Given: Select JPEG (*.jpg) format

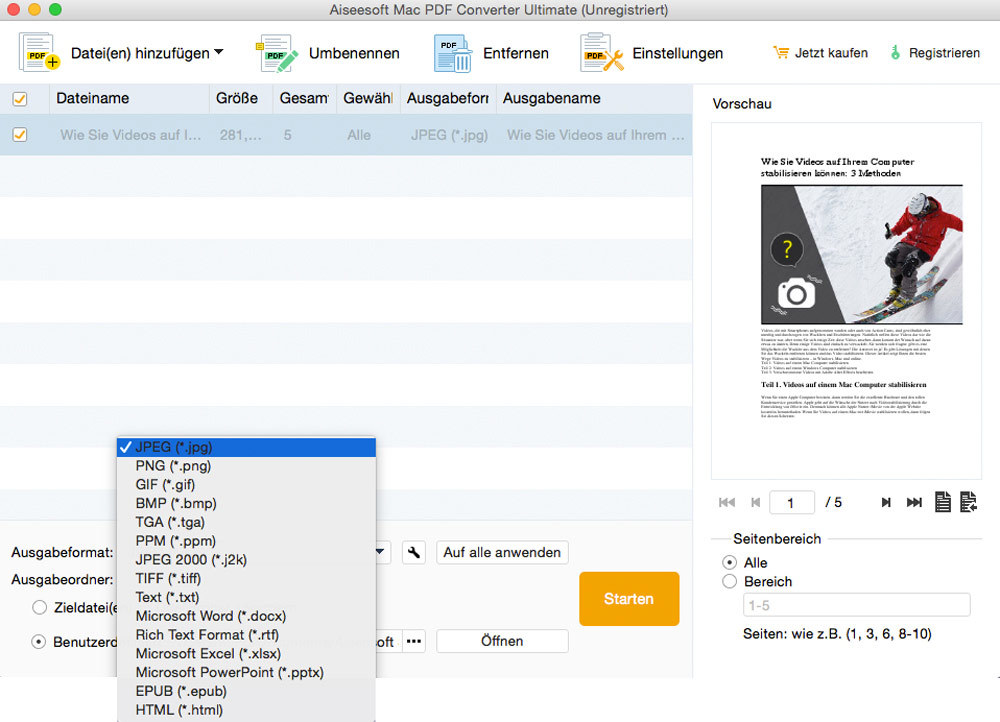Looking at the screenshot, I should pos(246,447).
